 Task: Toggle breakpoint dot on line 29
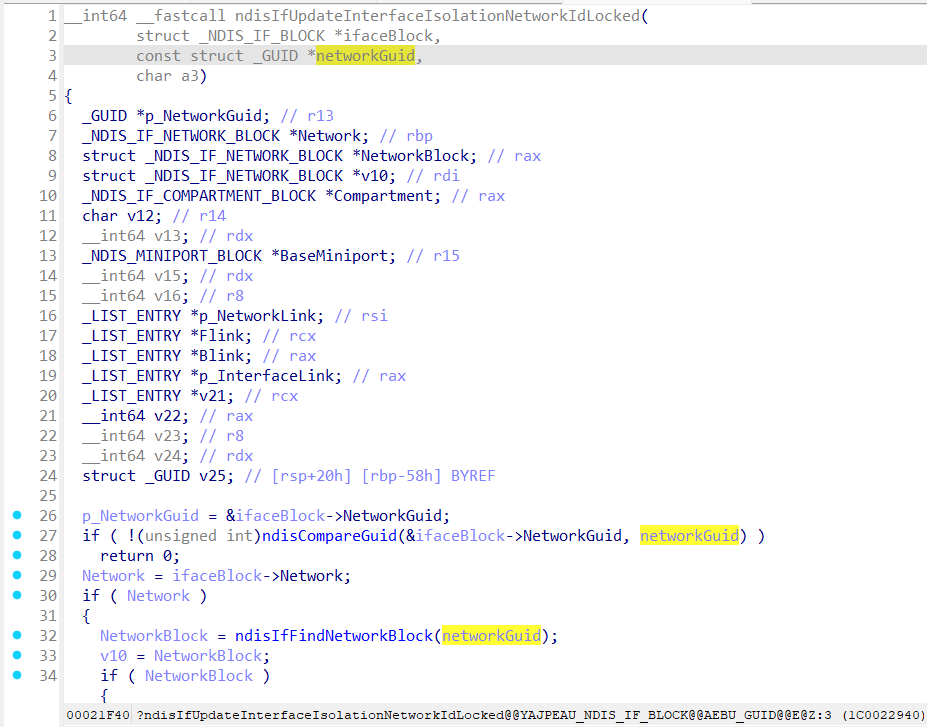17,575
